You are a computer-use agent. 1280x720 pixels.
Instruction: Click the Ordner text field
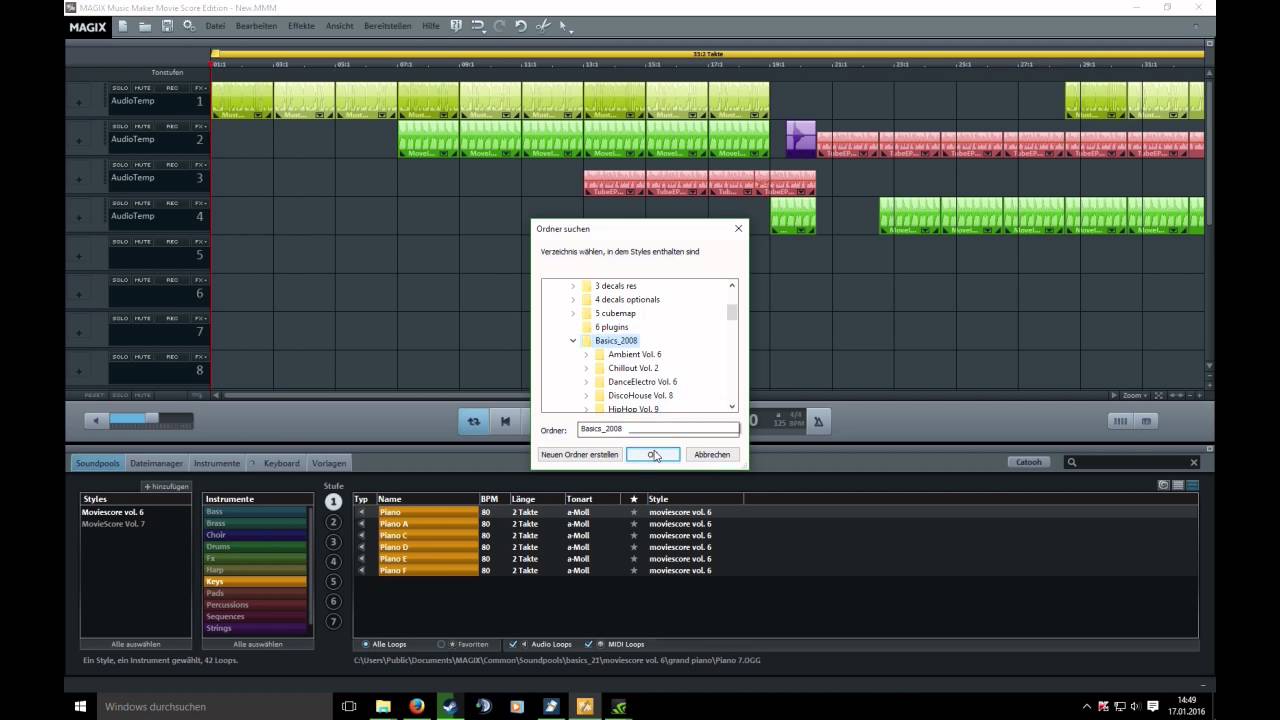point(658,429)
